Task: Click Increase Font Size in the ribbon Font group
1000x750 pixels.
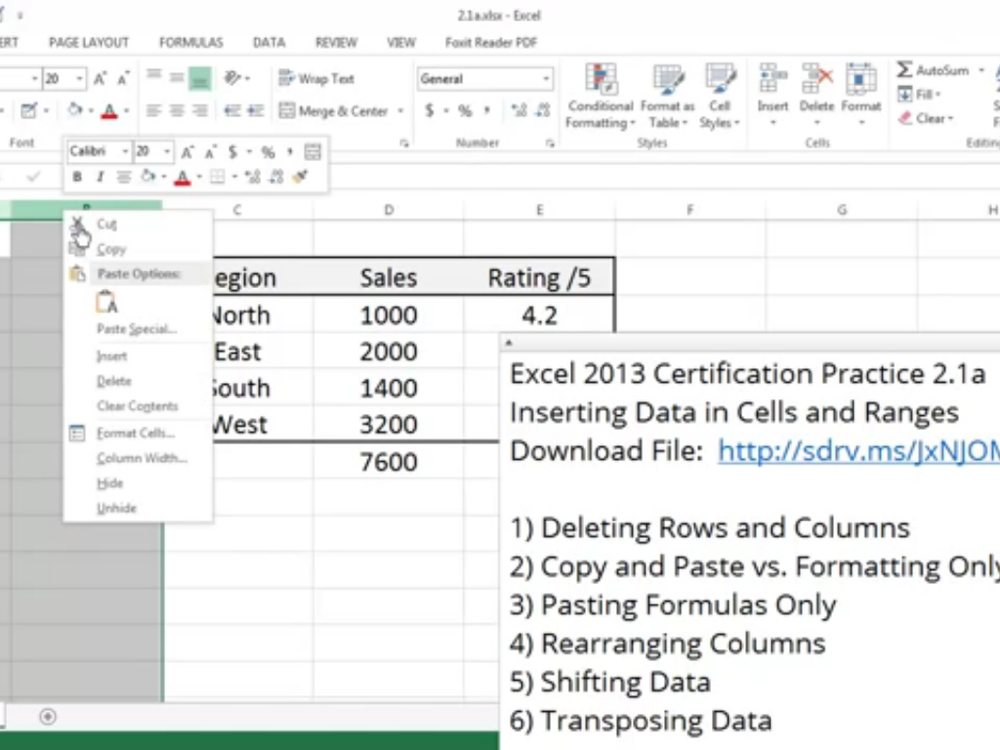Action: click(x=99, y=78)
